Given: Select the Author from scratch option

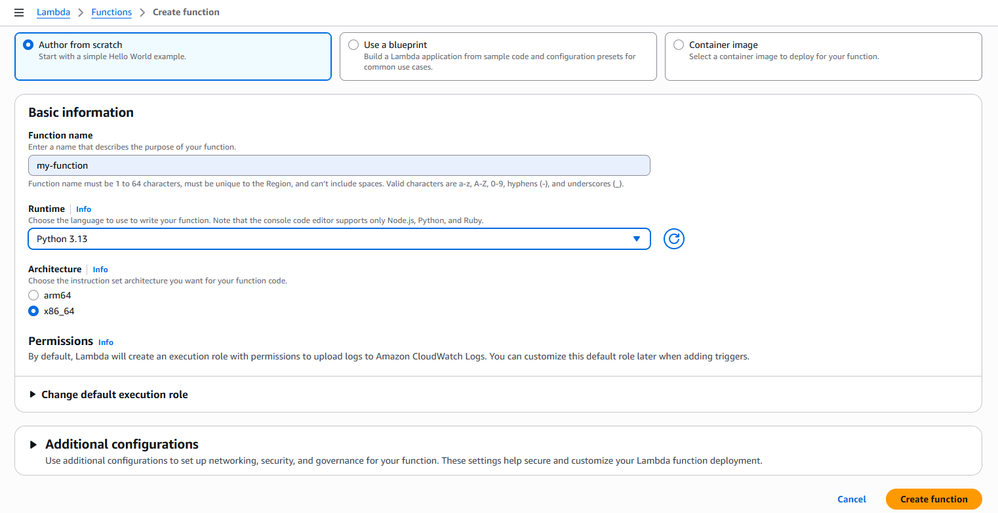Looking at the screenshot, I should coord(28,45).
